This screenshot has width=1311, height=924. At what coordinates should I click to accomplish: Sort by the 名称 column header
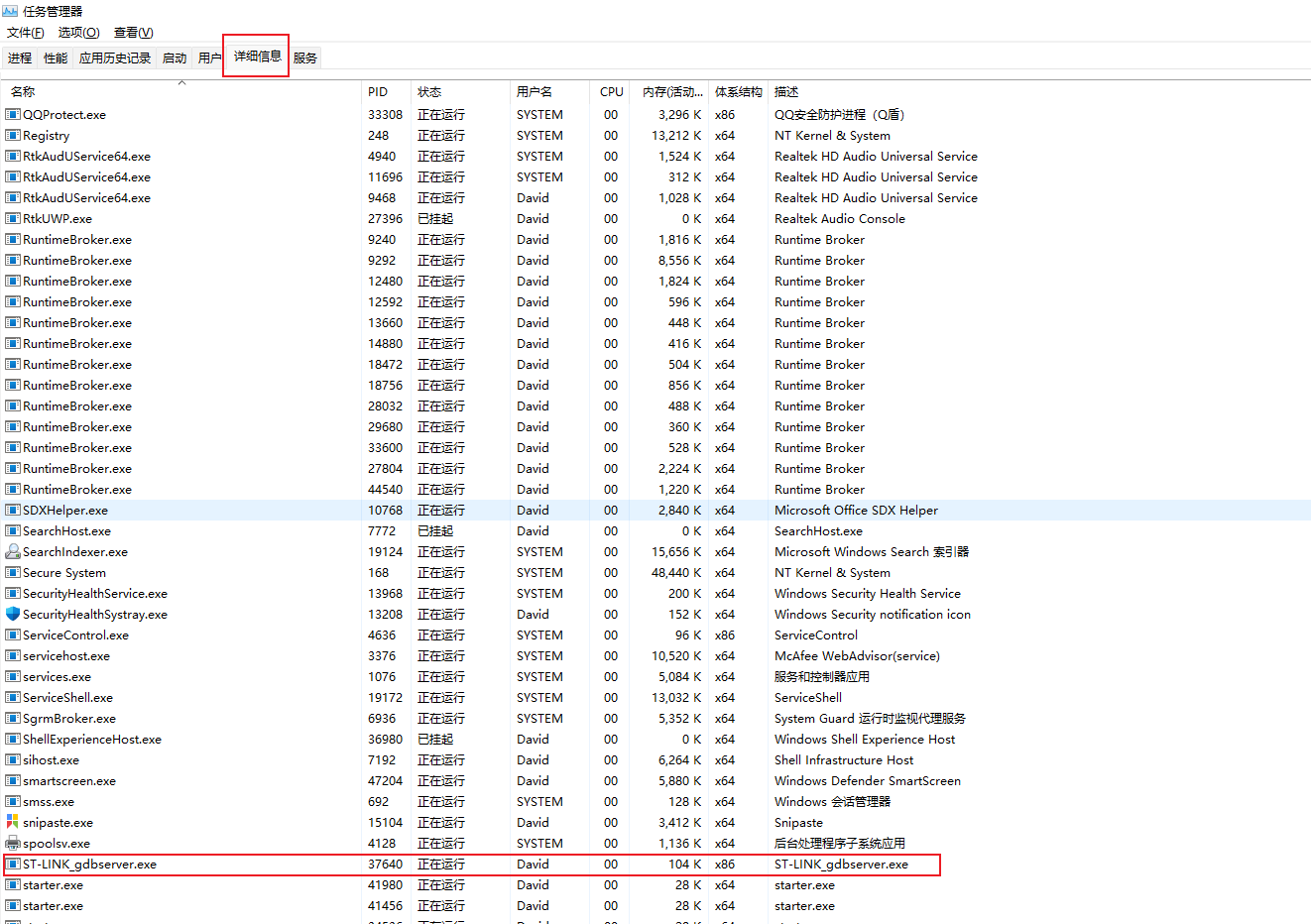(x=182, y=91)
